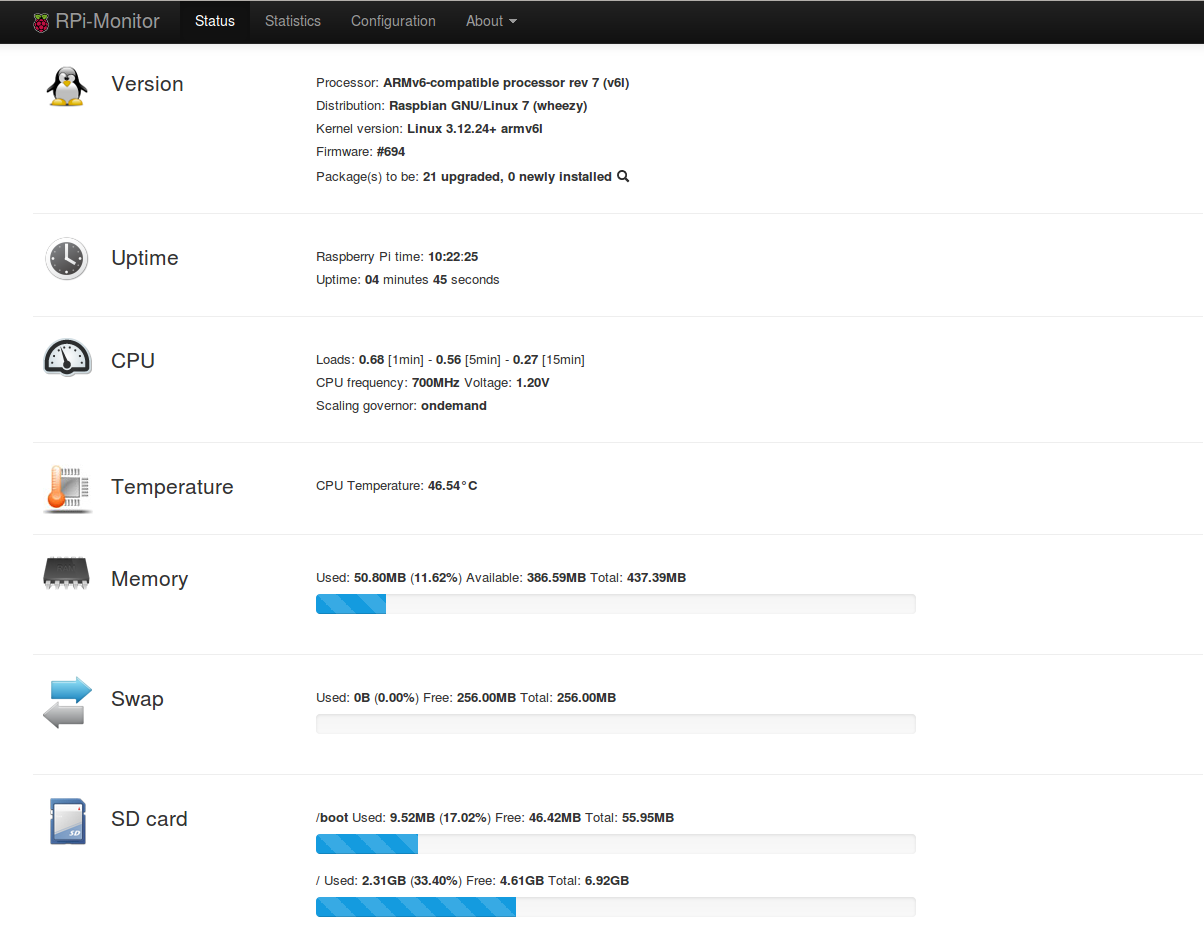Click the Uptime section heading
1204x947 pixels.
pyautogui.click(x=145, y=258)
